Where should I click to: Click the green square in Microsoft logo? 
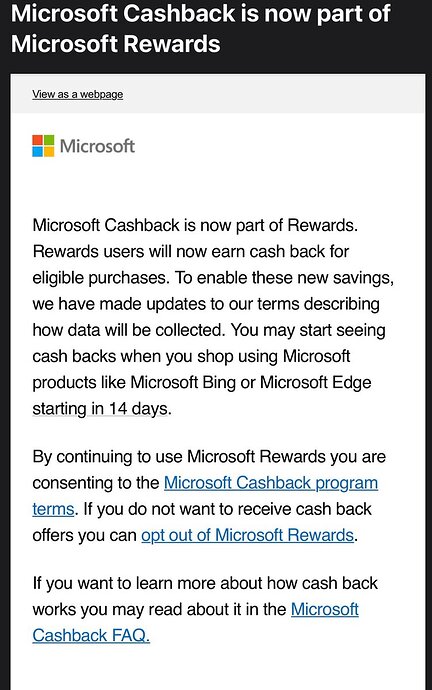49,140
